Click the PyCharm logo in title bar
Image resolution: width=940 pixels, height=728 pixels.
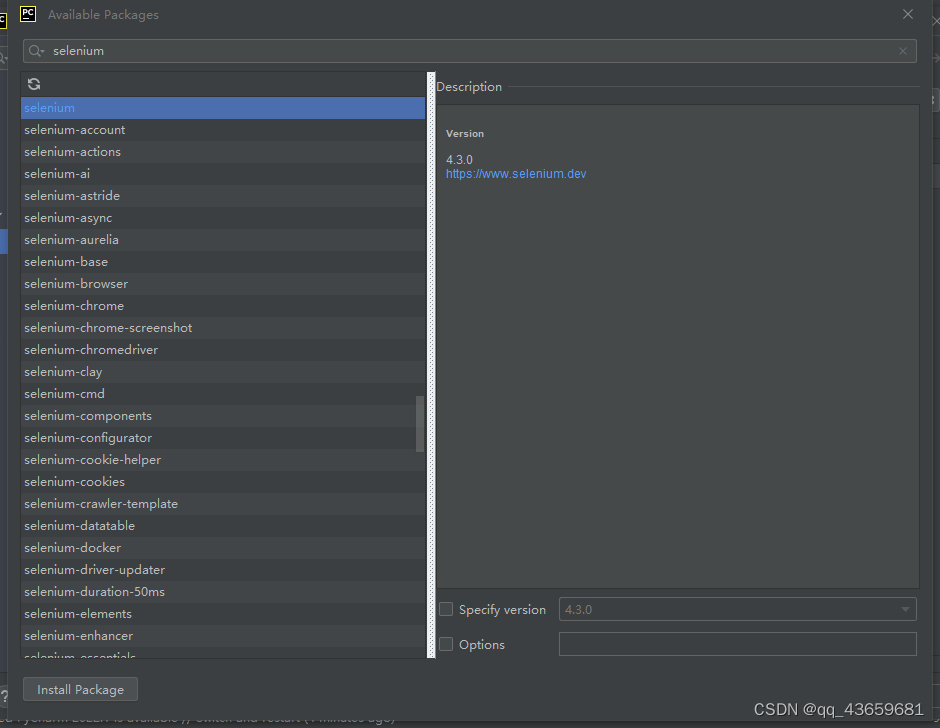point(28,14)
